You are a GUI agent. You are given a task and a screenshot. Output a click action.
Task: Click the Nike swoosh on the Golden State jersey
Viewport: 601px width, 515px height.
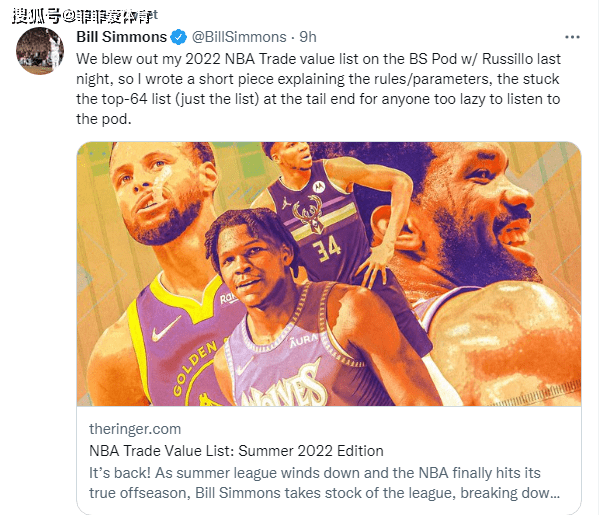(x=166, y=330)
